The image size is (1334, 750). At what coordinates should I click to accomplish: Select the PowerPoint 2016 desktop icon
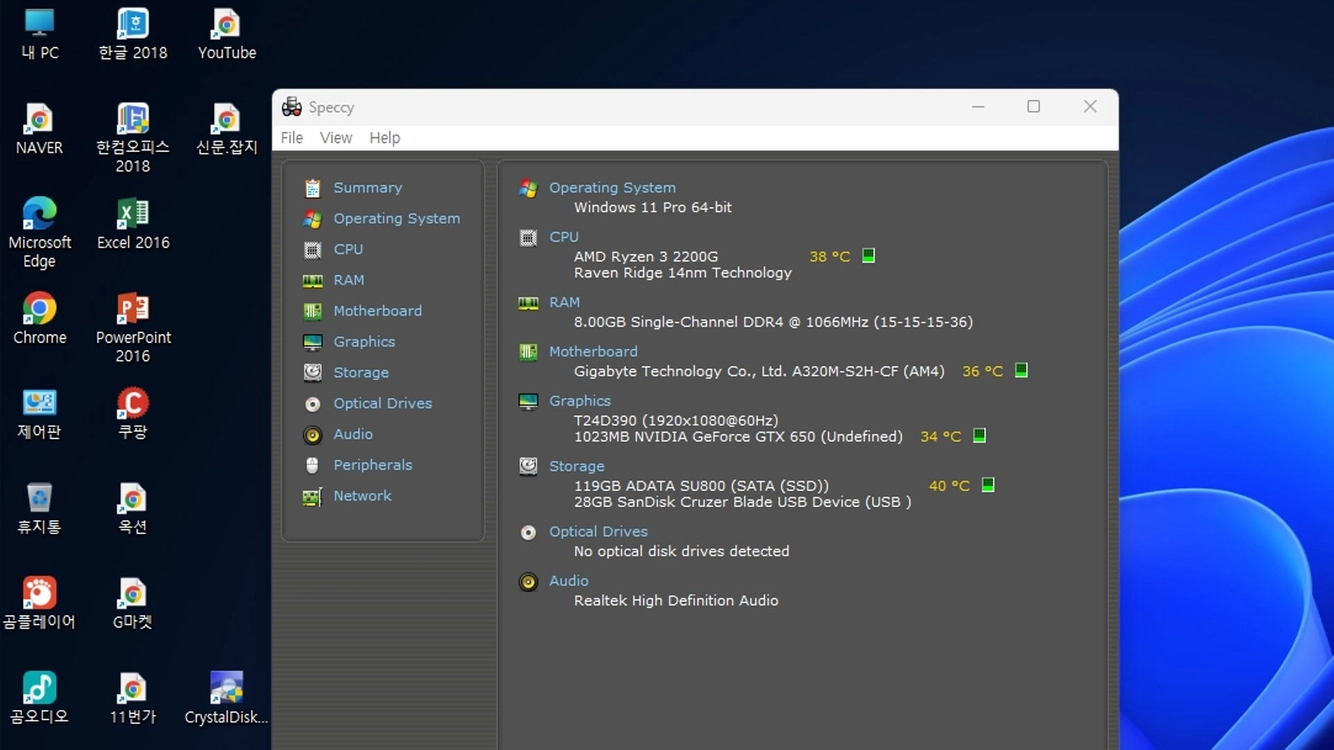pos(133,328)
